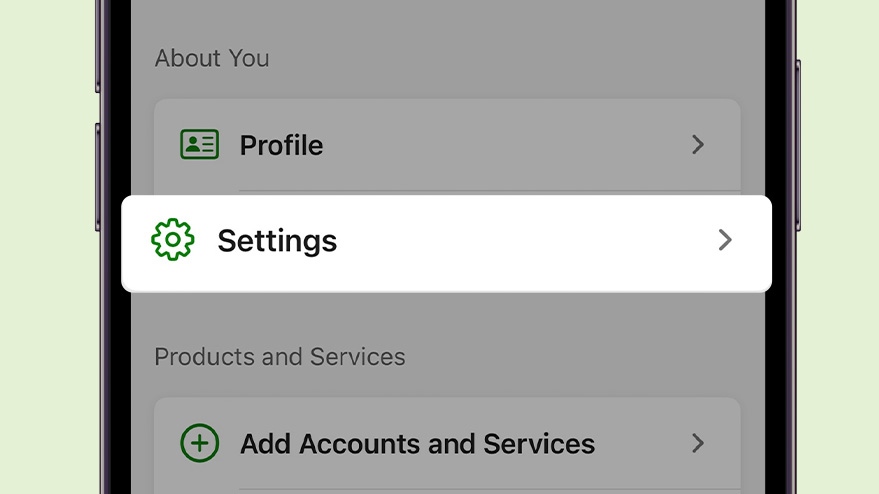Tap the Profile ID card icon
Viewport: 879px width, 494px height.
coord(200,145)
